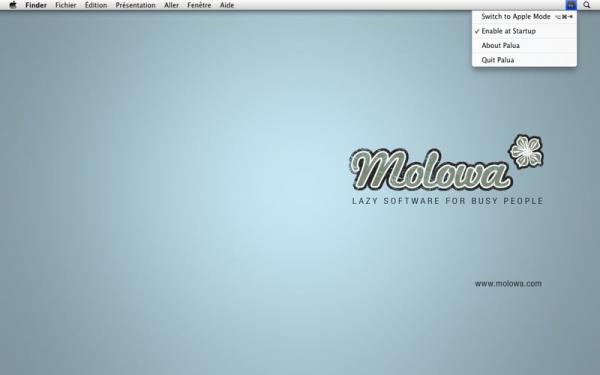Viewport: 600px width, 375px height.
Task: Open About Palua
Action: [524, 46]
